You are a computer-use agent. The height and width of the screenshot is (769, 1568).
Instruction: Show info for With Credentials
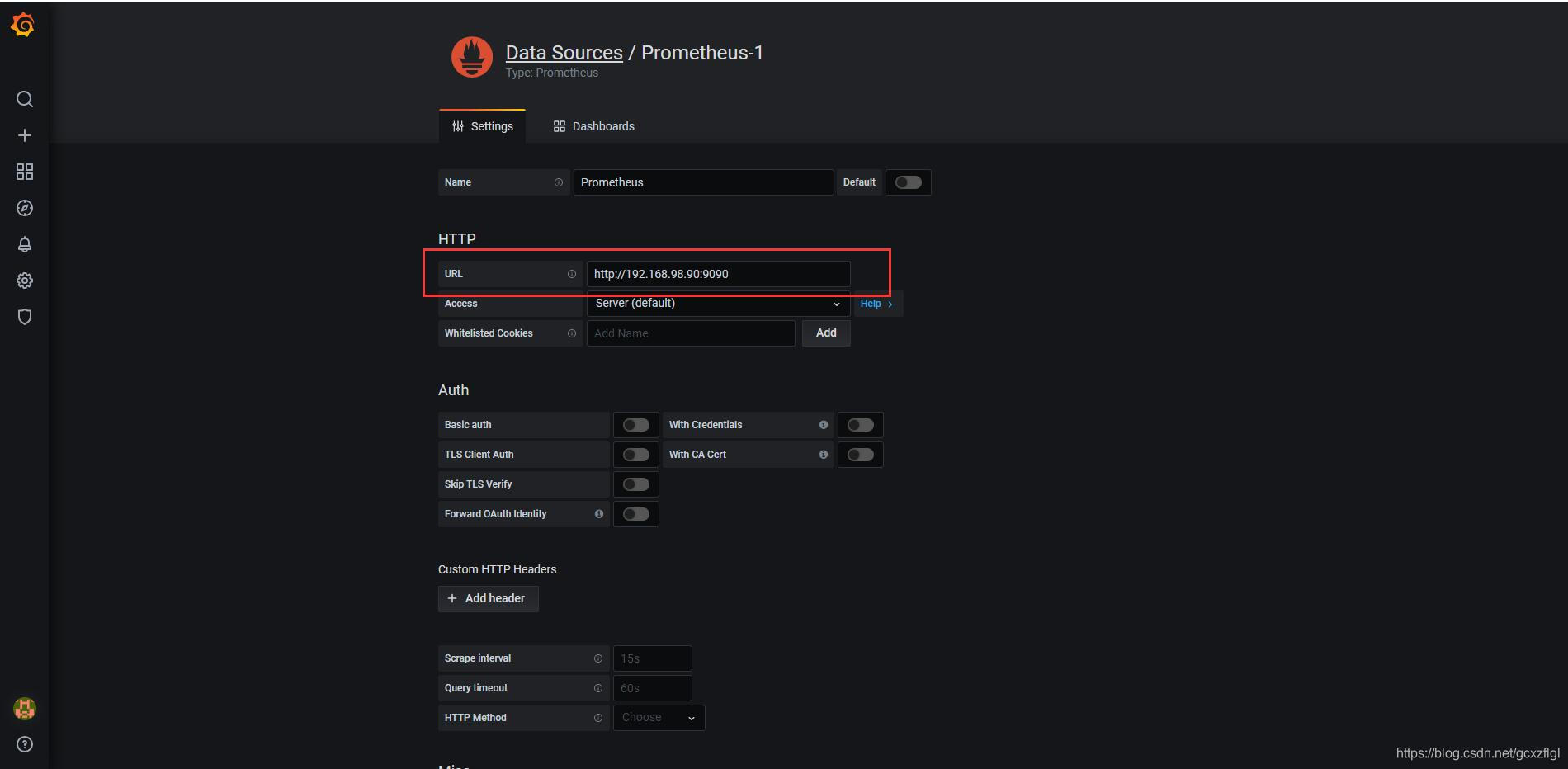click(x=824, y=425)
